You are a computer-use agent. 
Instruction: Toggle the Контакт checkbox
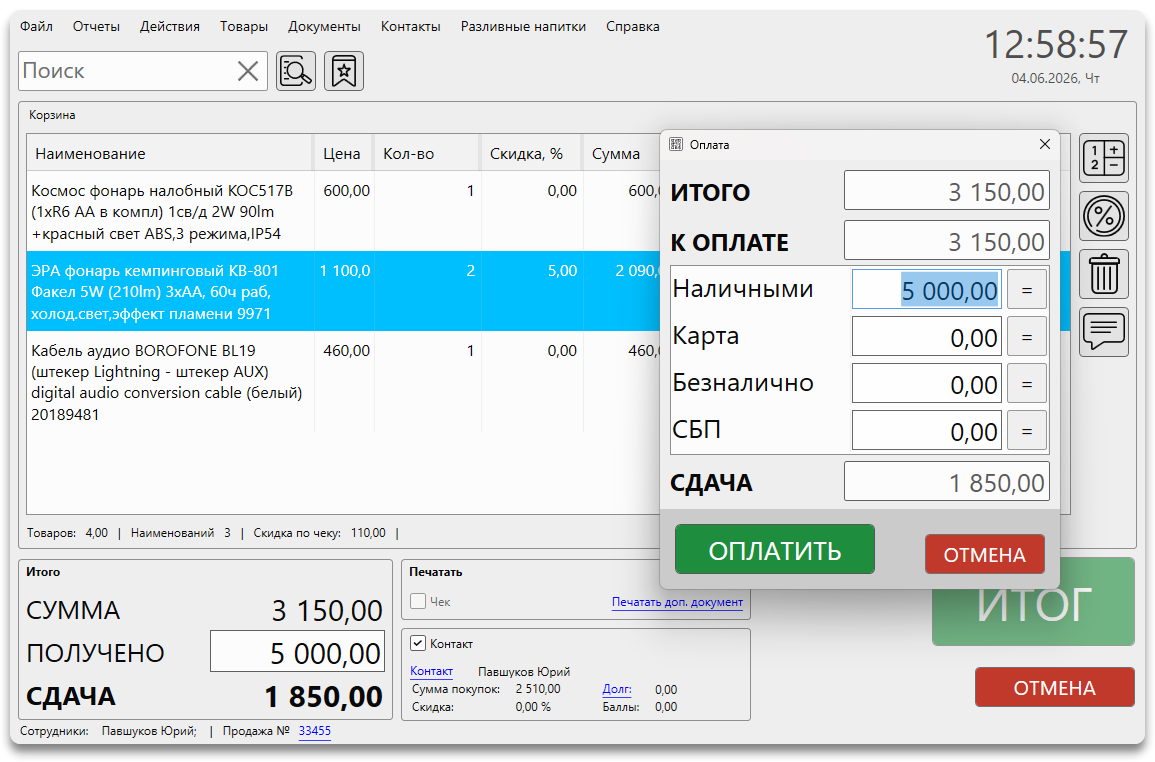(x=418, y=643)
